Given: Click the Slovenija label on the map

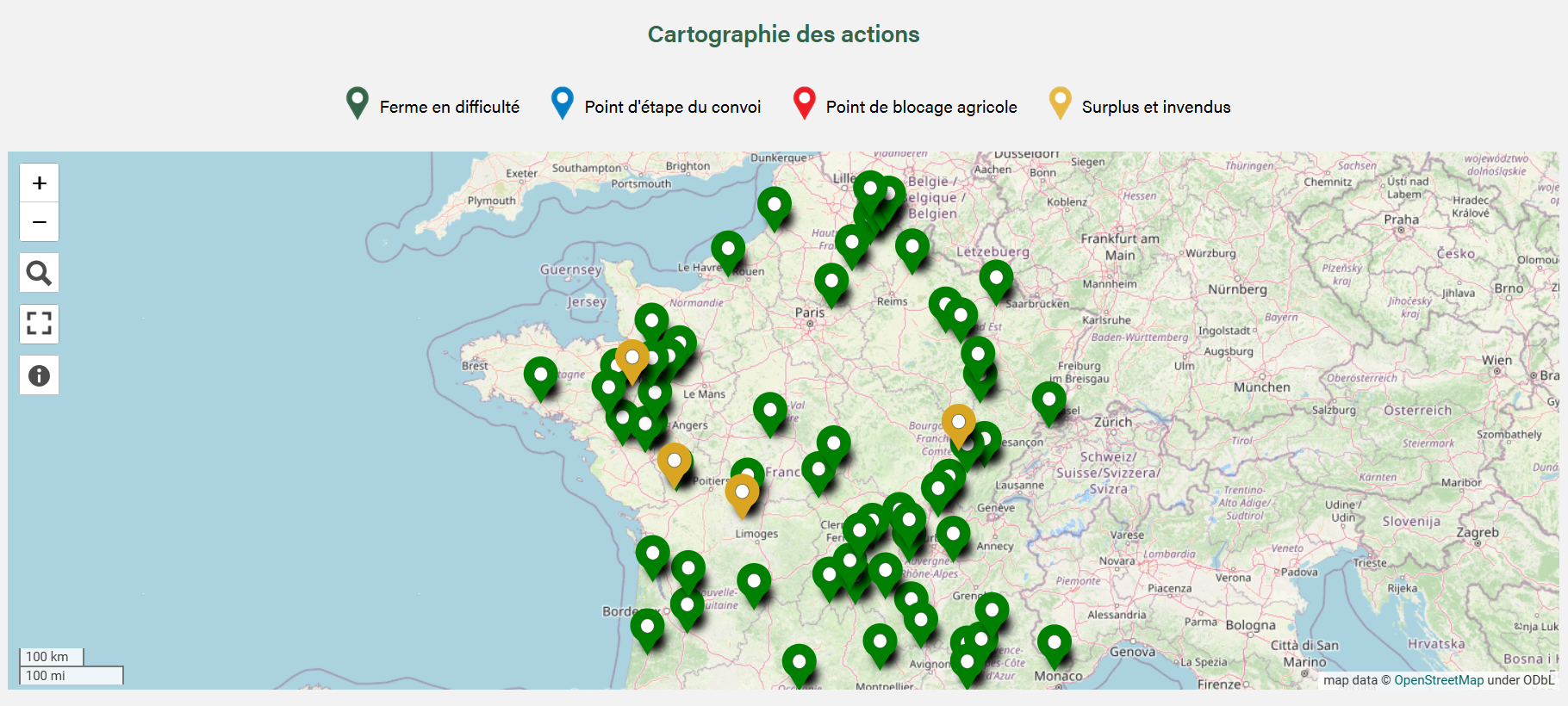Looking at the screenshot, I should [1411, 521].
